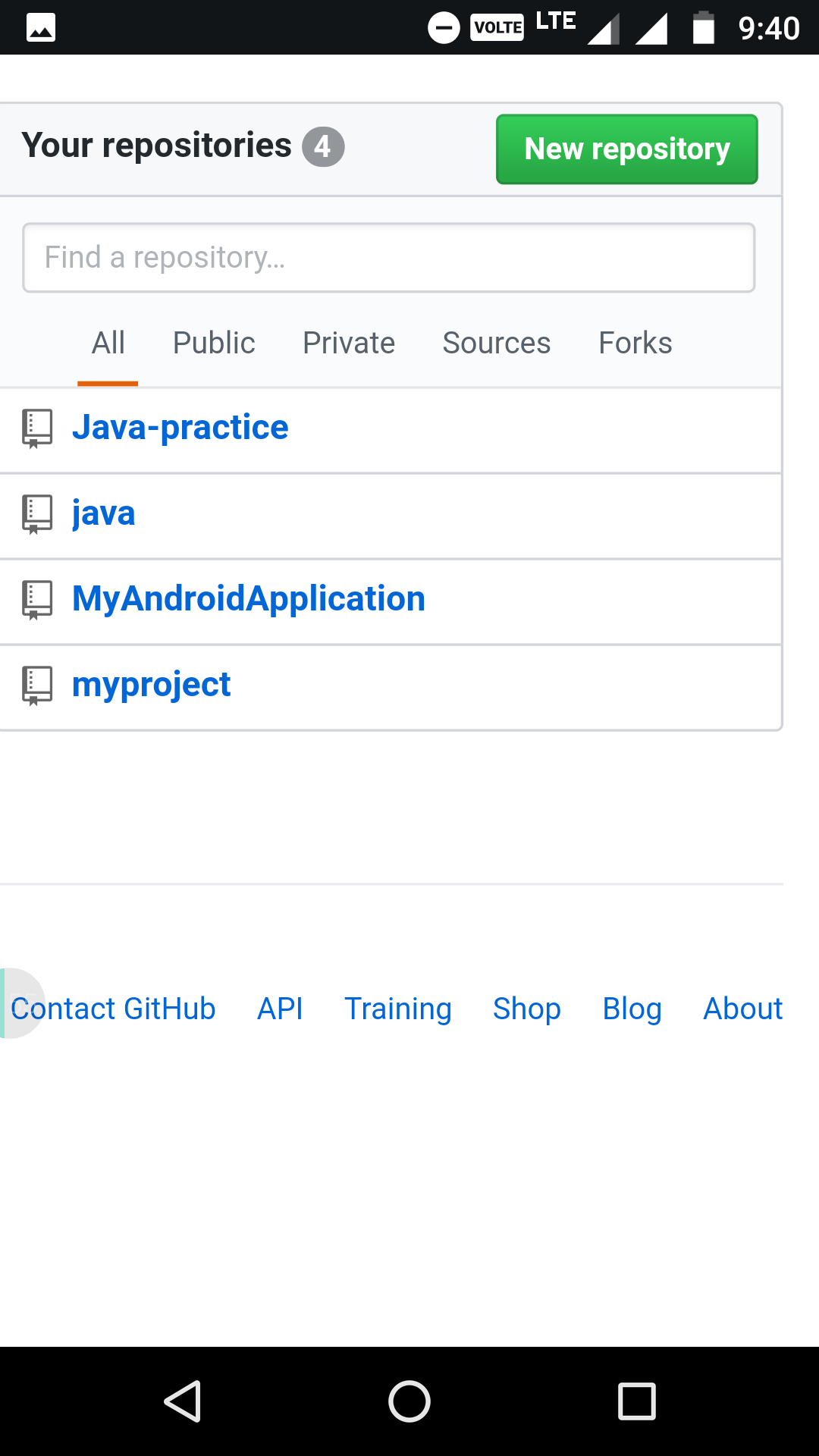This screenshot has height=1456, width=819.
Task: Visit the Training footer link
Action: 398,1009
